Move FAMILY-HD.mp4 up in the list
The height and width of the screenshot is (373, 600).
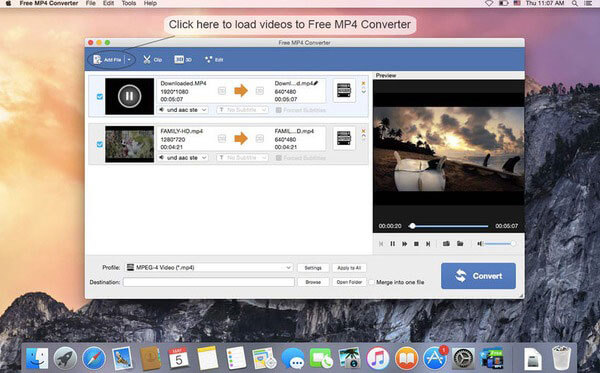(364, 135)
